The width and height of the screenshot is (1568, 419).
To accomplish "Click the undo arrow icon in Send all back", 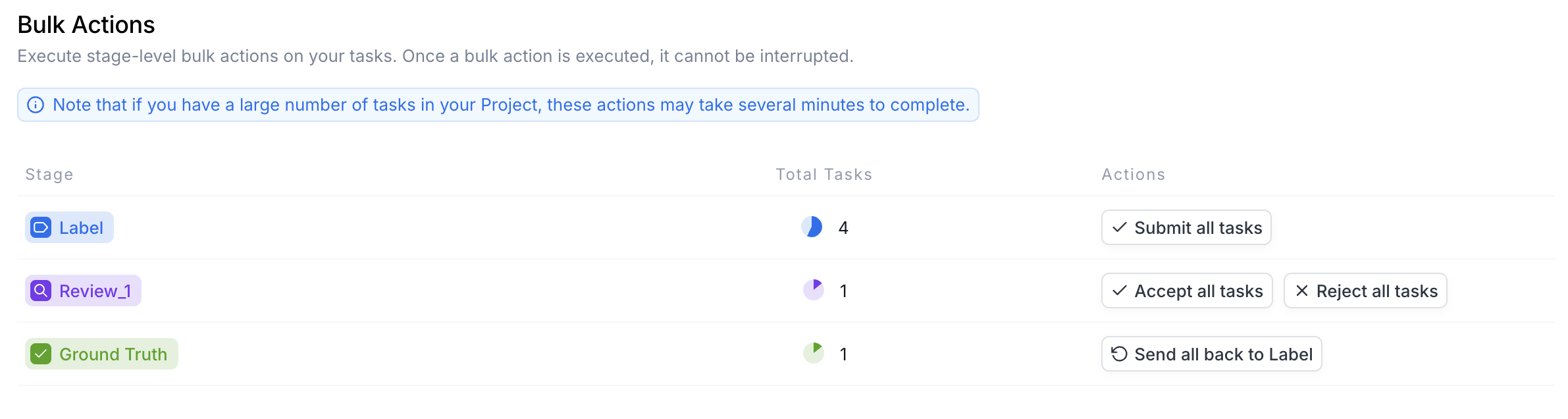I will [x=1119, y=354].
